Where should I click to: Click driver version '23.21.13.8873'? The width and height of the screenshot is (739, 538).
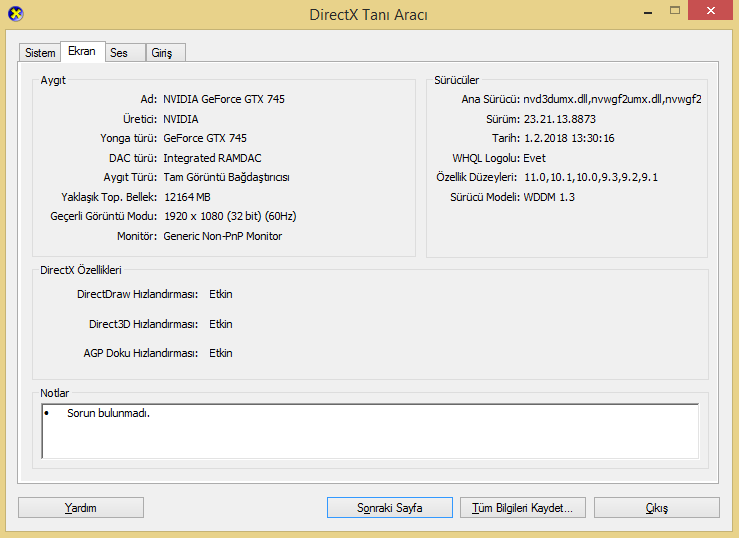click(x=560, y=119)
